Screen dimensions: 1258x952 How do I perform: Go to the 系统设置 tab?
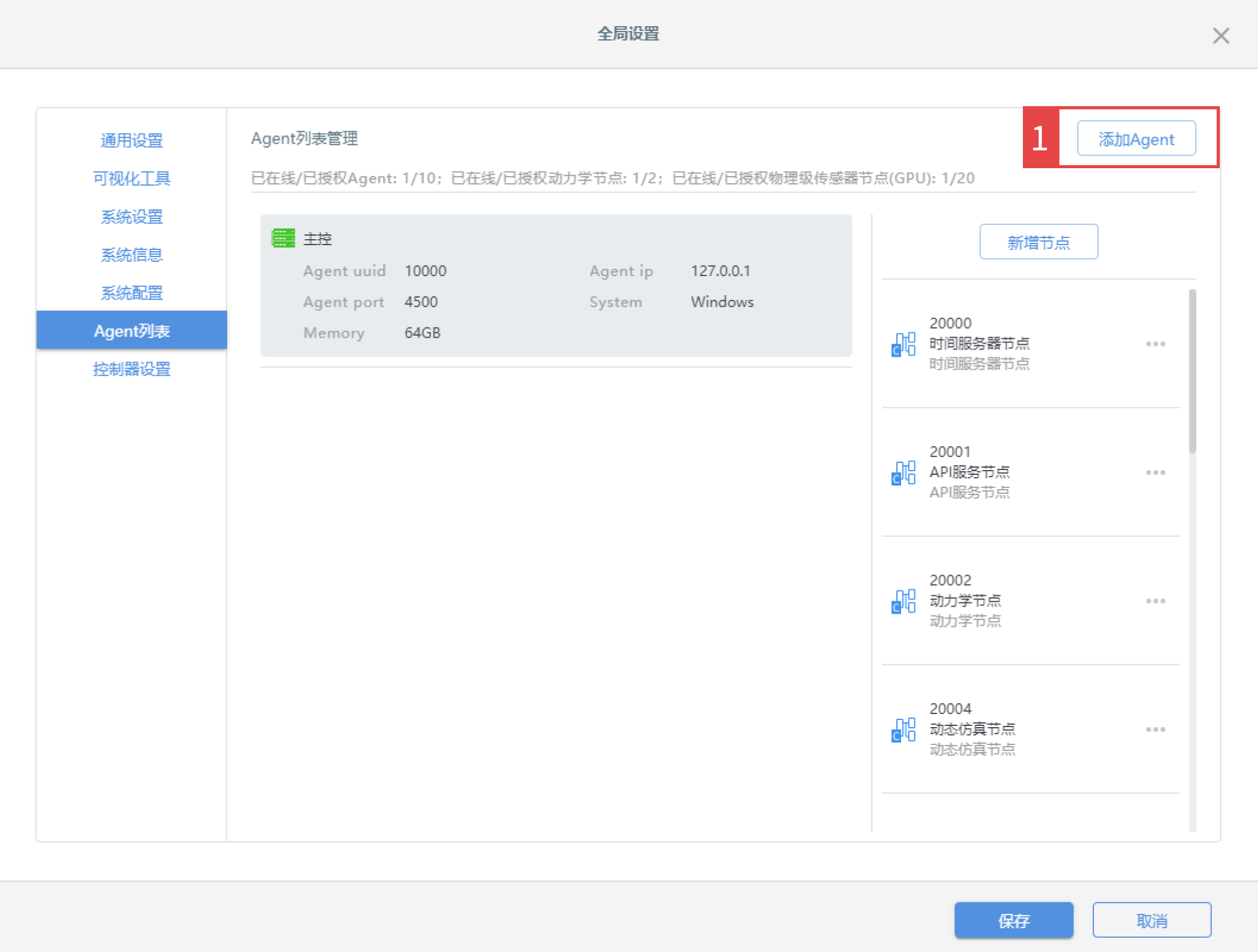(x=132, y=217)
